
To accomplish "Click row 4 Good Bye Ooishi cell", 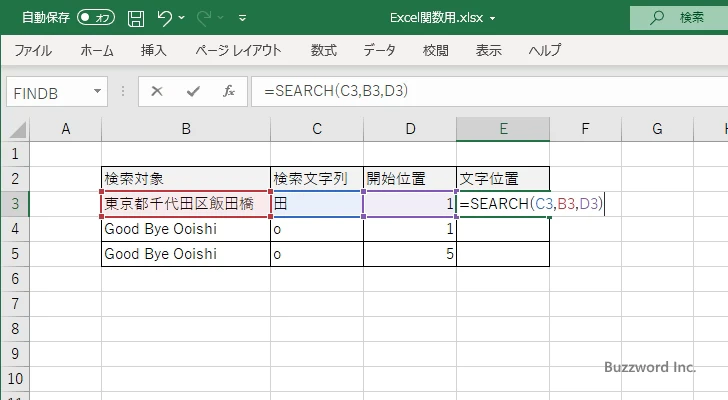I will [186, 229].
